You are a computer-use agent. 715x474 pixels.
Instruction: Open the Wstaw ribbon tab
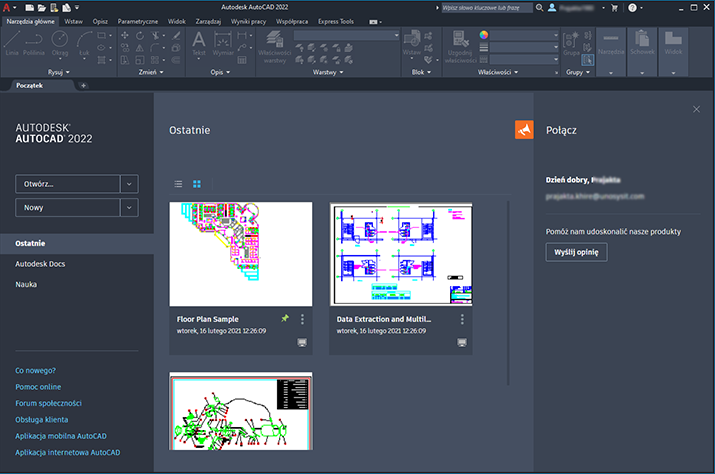point(73,21)
